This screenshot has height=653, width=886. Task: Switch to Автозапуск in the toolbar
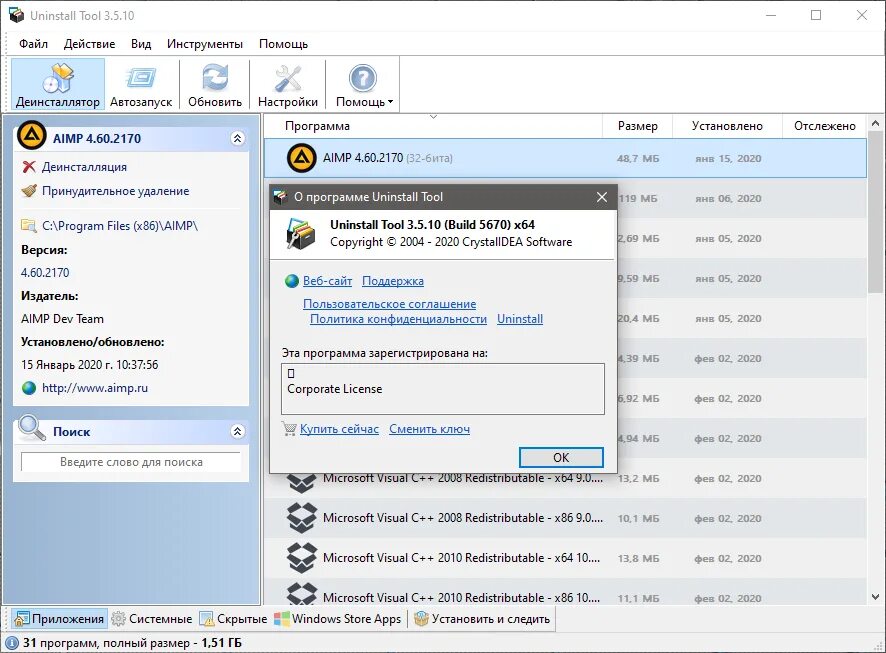point(141,85)
